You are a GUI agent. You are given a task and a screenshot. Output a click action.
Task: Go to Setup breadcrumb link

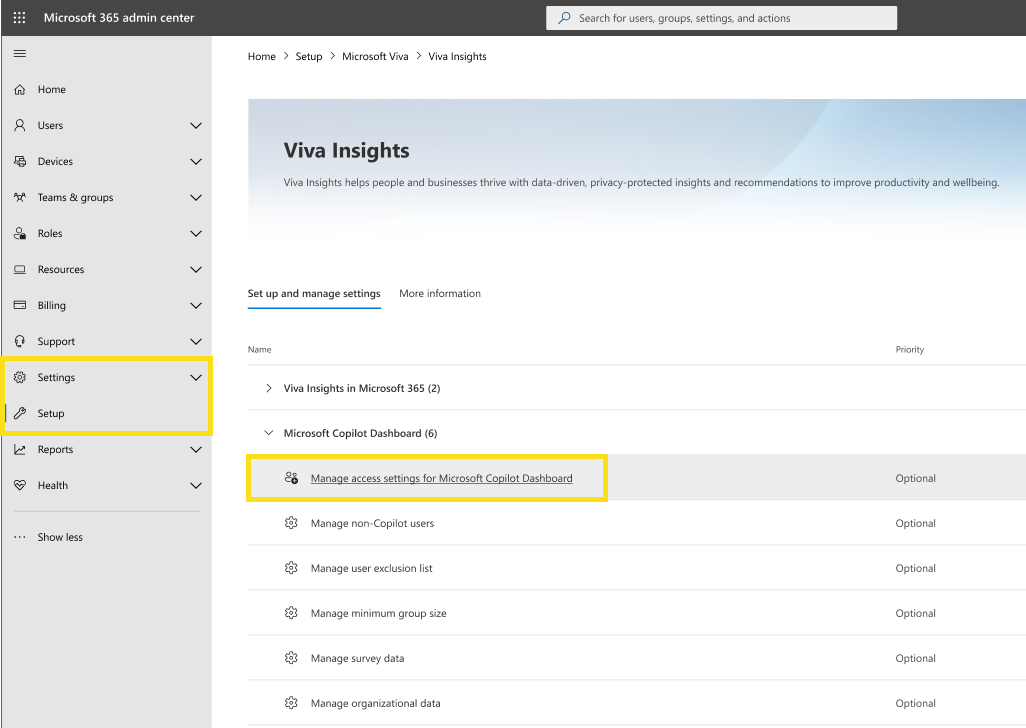[309, 56]
